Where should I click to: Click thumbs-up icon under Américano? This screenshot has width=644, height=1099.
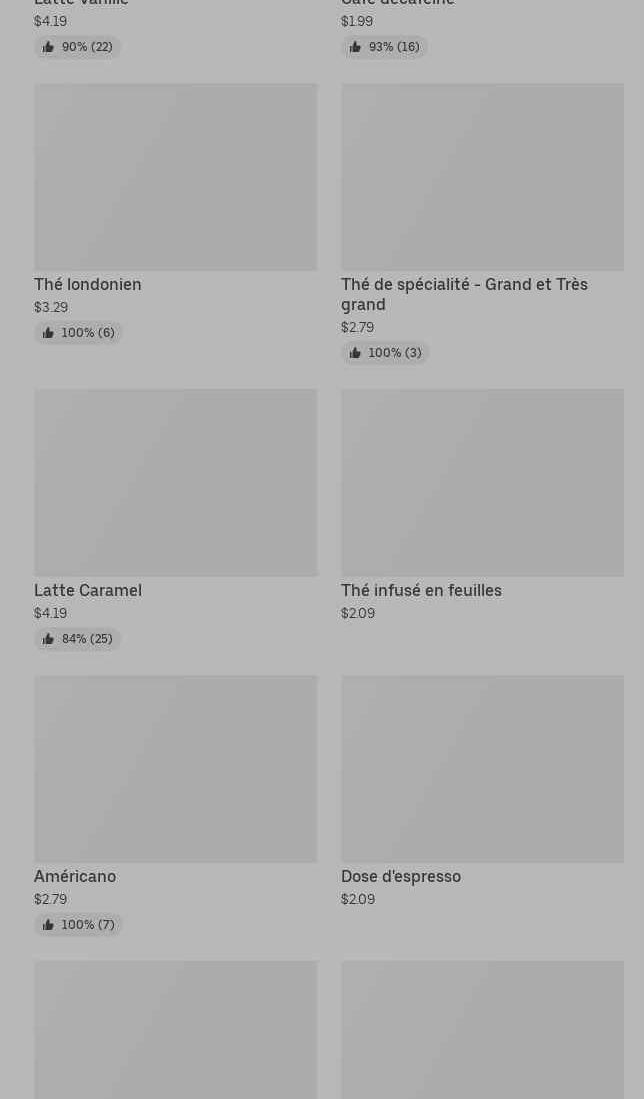48,925
